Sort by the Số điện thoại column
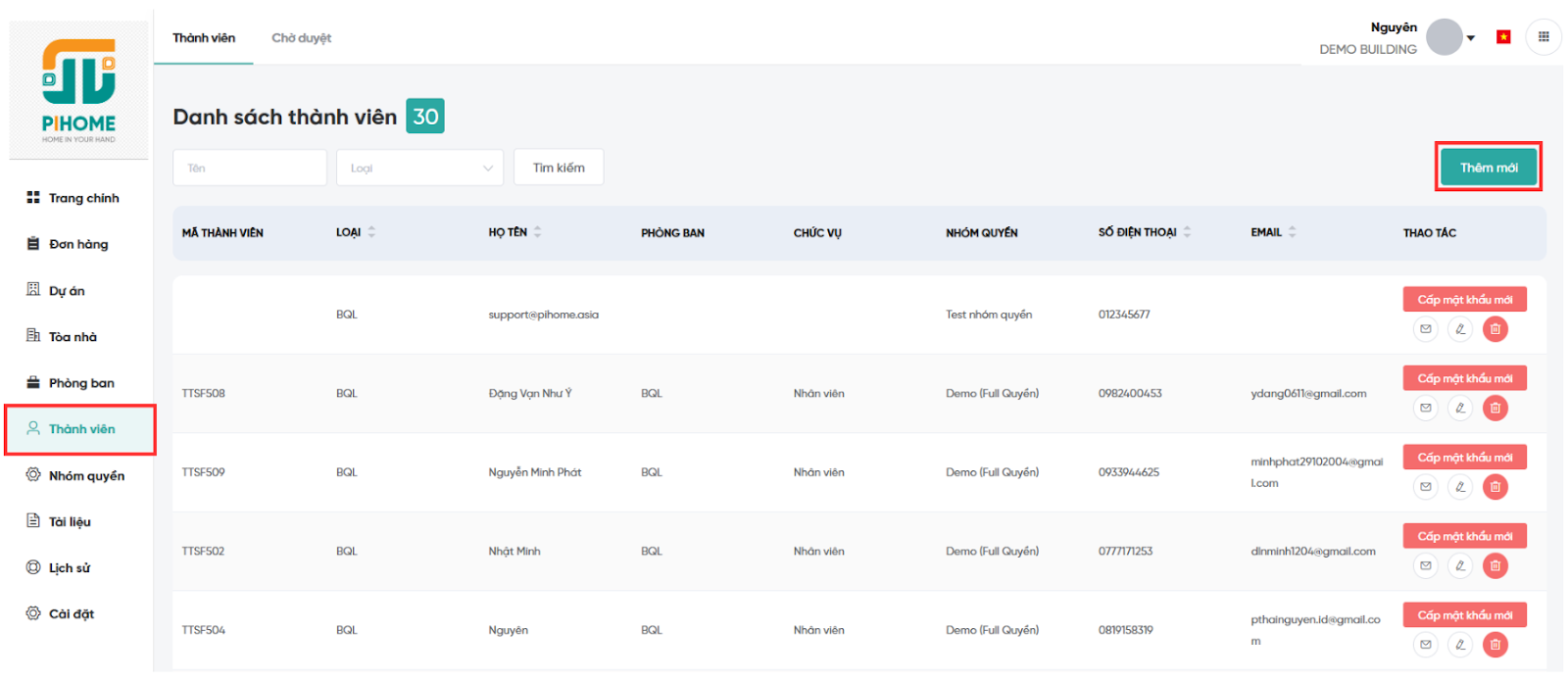This screenshot has height=681, width=1568. click(x=1187, y=232)
